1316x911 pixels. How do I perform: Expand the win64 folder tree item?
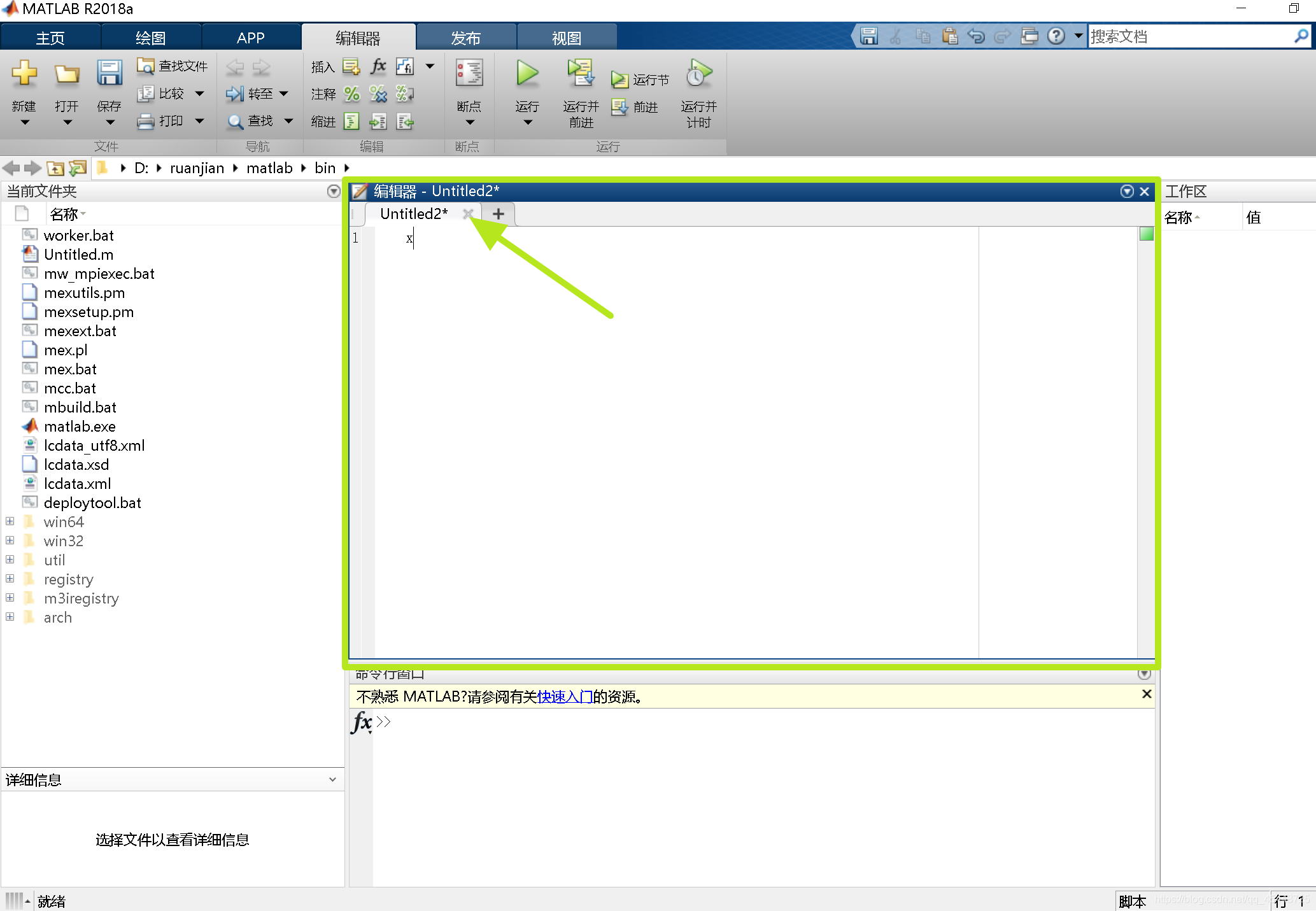pos(11,521)
